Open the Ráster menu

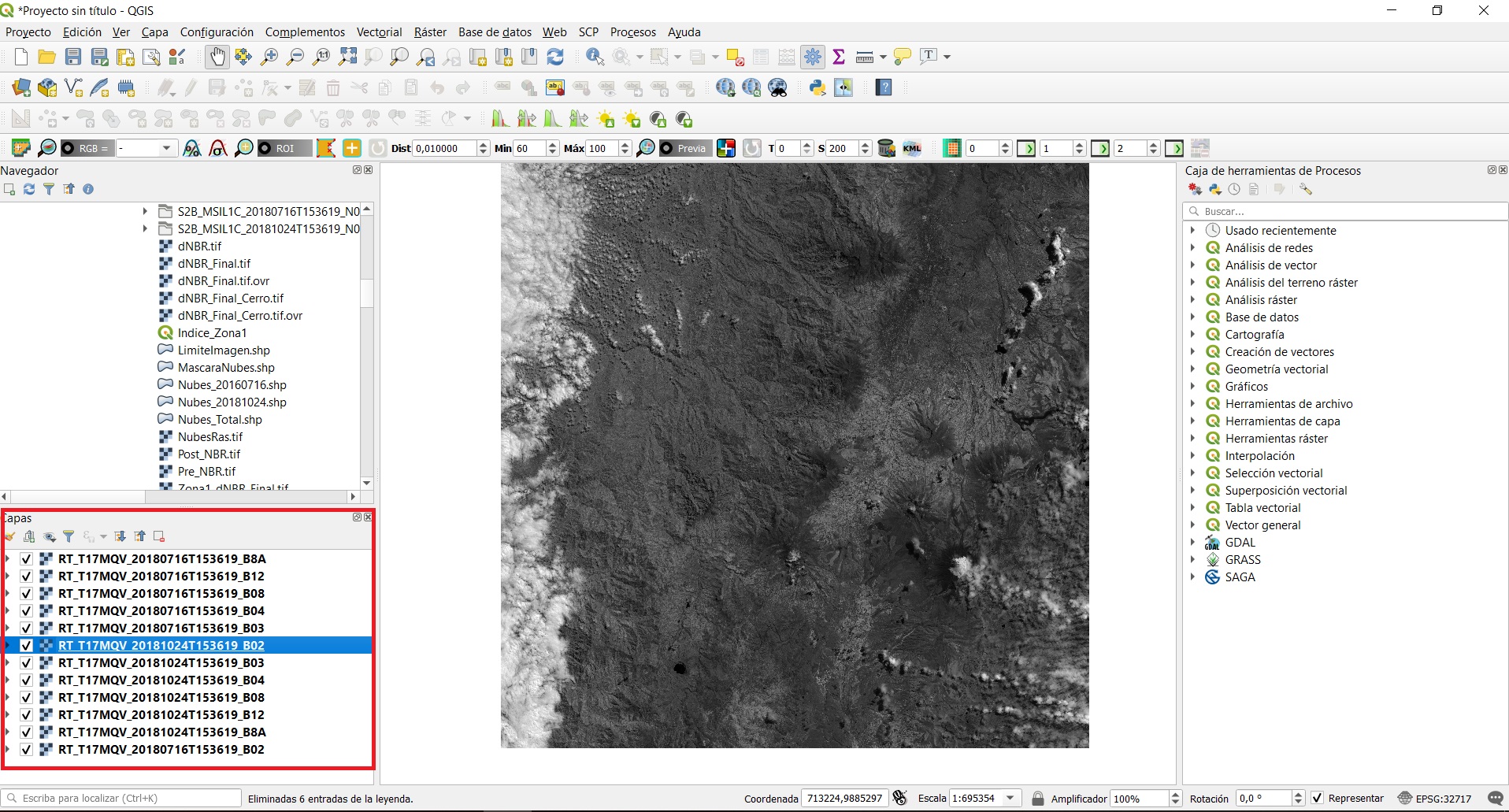[430, 32]
